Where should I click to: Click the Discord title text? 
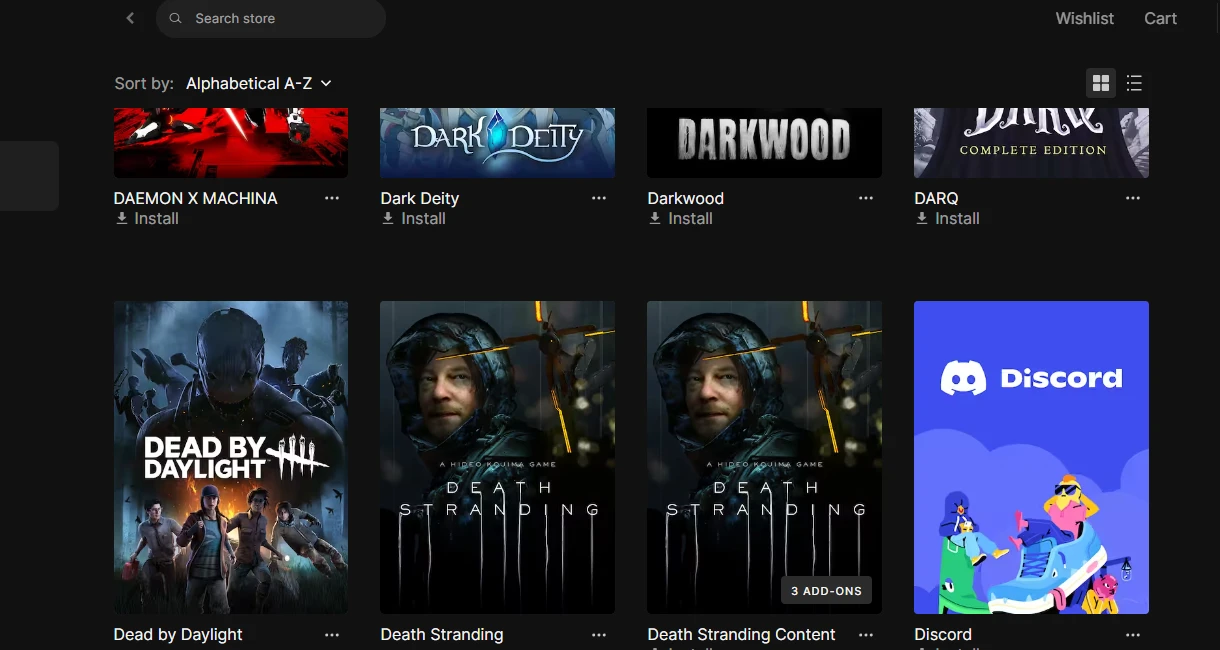tap(943, 634)
